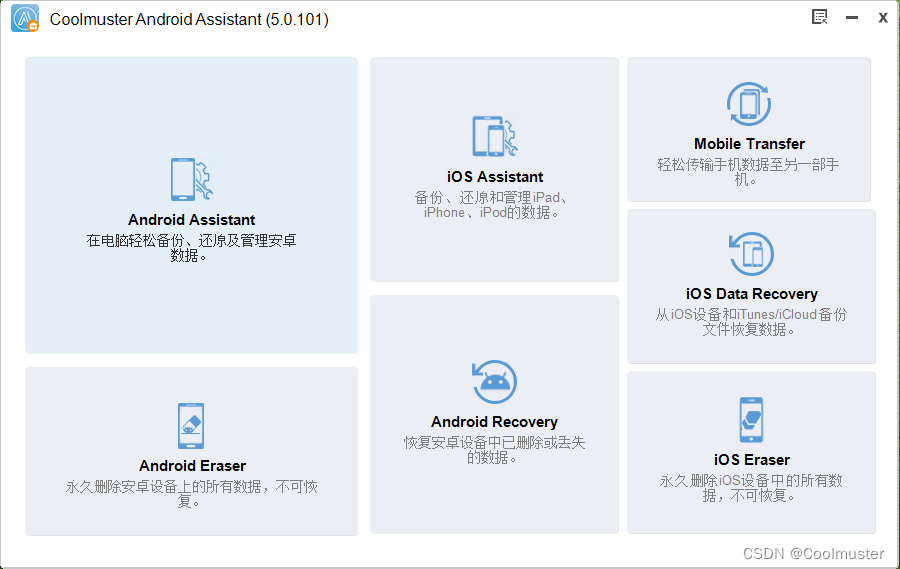
Task: Click the iOS Data Recovery title
Action: (x=751, y=294)
